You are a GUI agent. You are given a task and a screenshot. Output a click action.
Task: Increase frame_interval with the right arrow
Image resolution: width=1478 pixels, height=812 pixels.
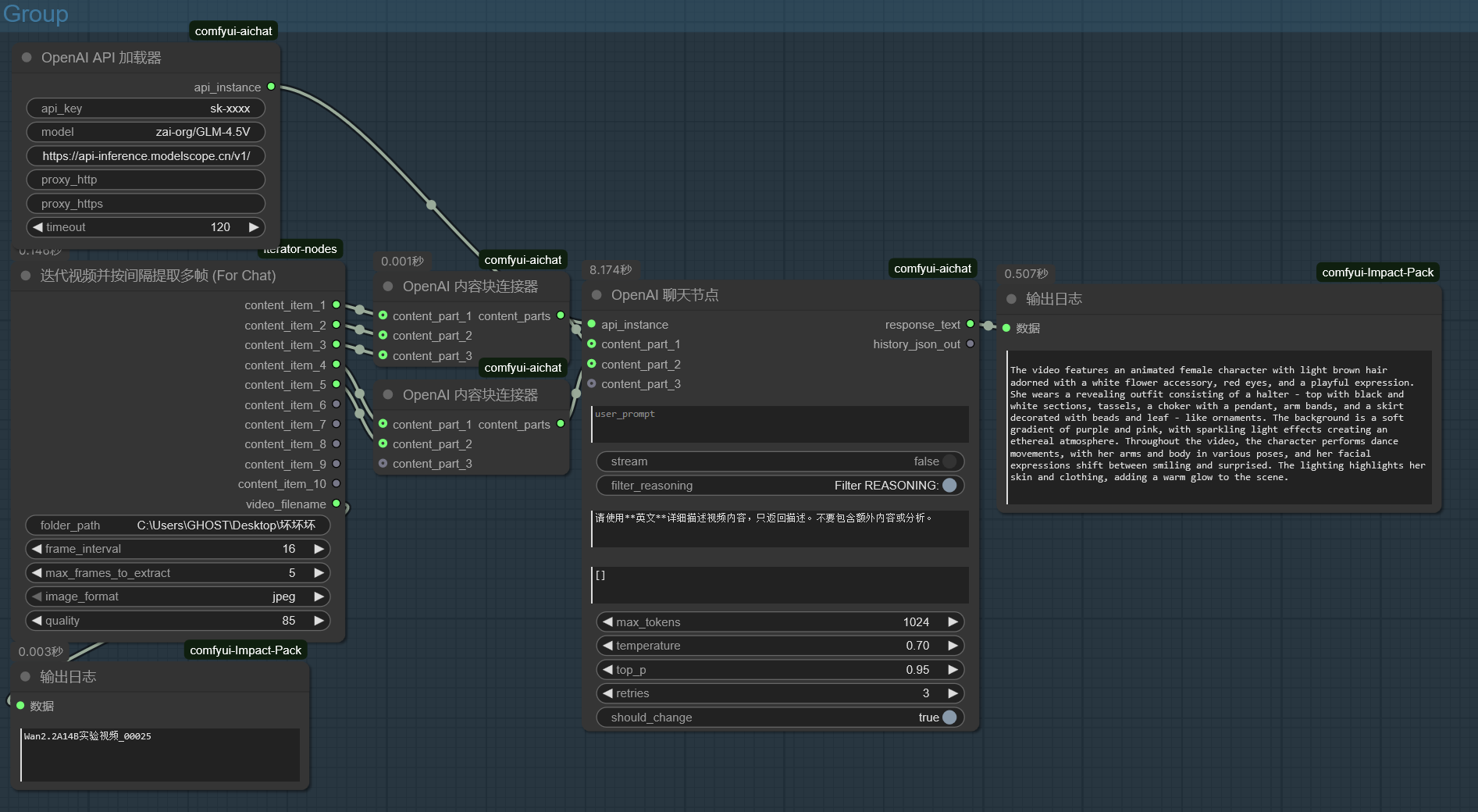[319, 549]
